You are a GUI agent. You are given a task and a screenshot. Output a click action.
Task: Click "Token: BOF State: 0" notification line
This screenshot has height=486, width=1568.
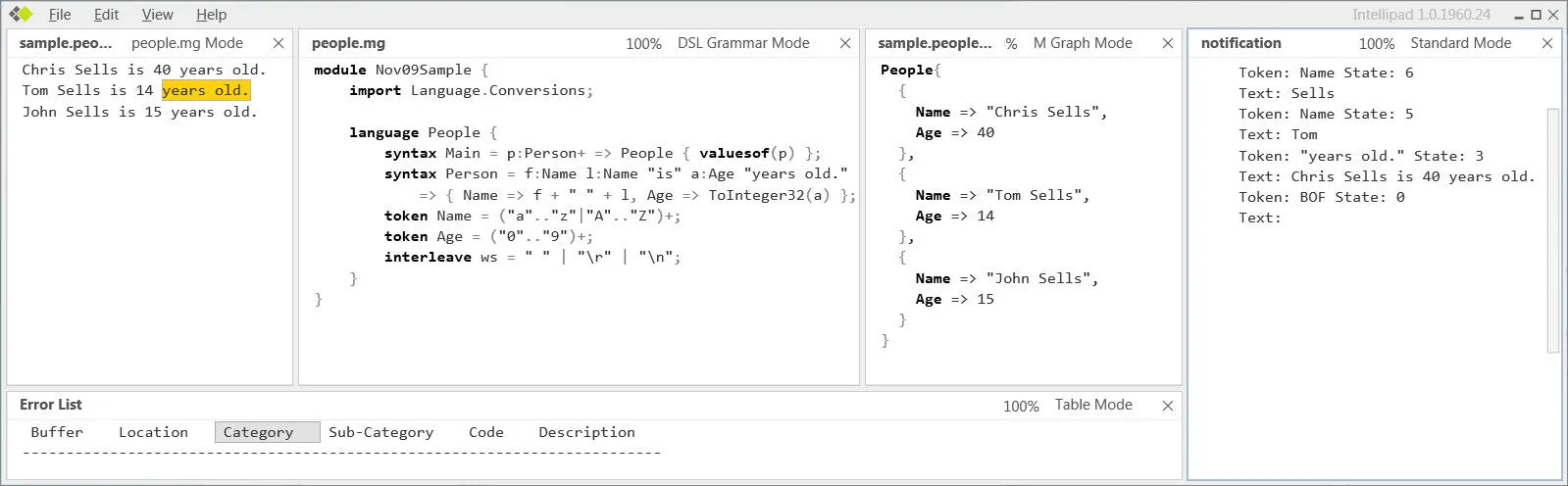tap(1321, 197)
